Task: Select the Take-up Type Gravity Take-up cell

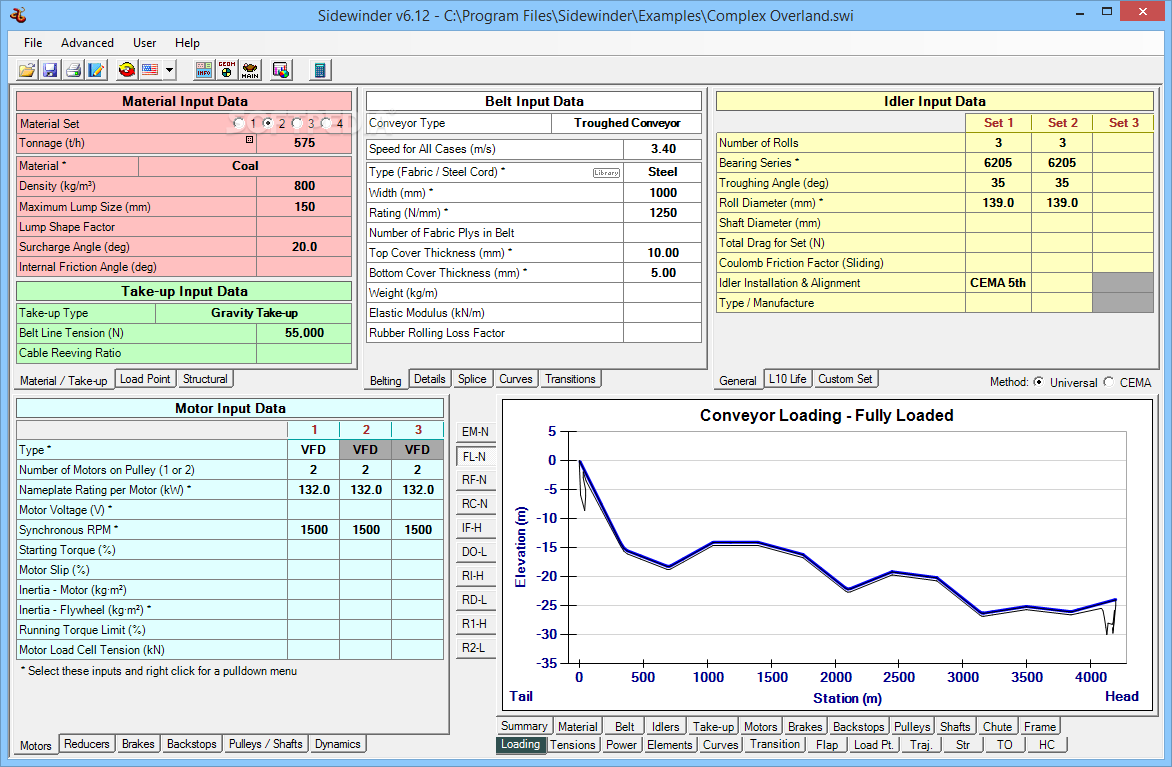Action: point(254,312)
